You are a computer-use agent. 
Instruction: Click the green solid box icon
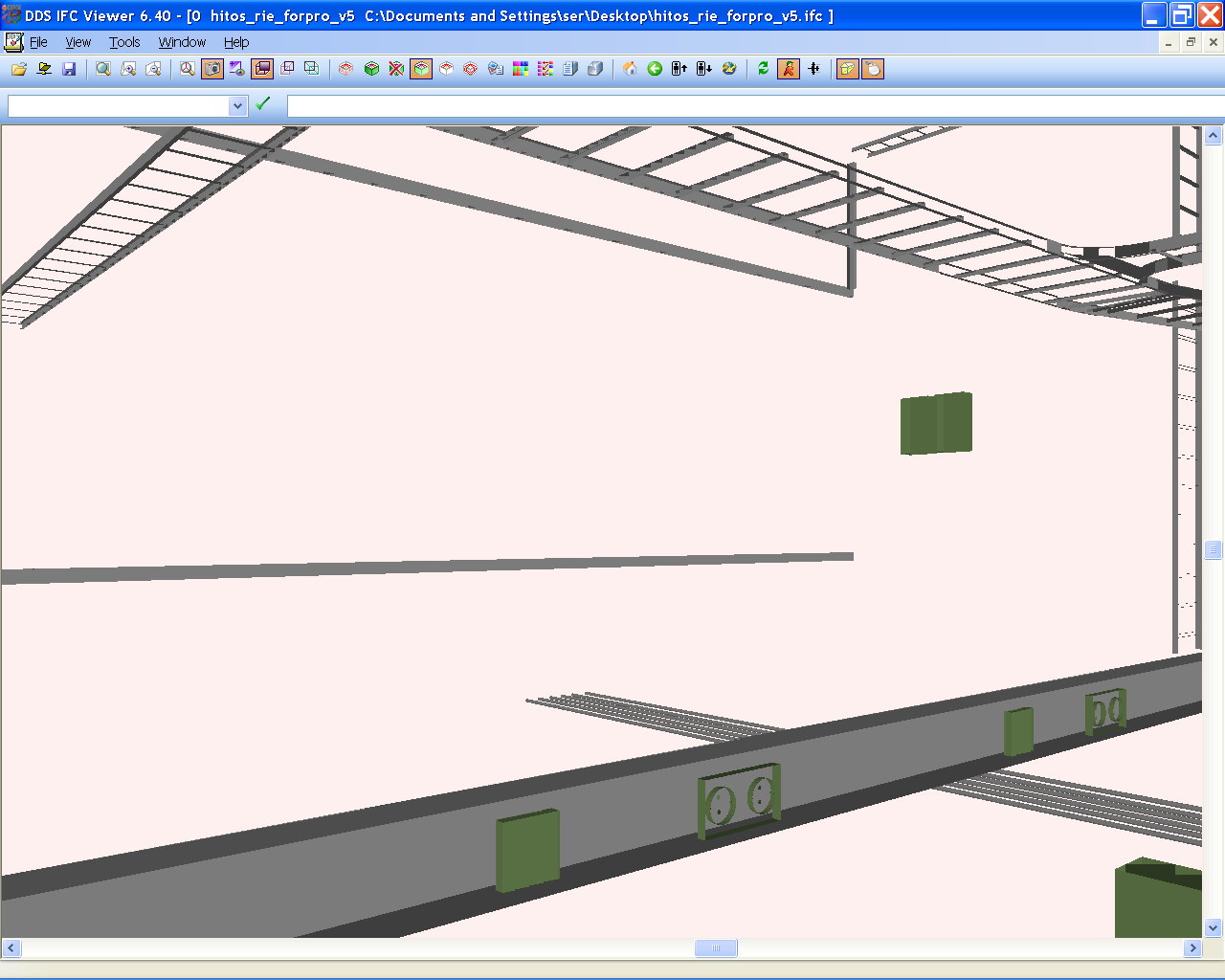point(371,69)
